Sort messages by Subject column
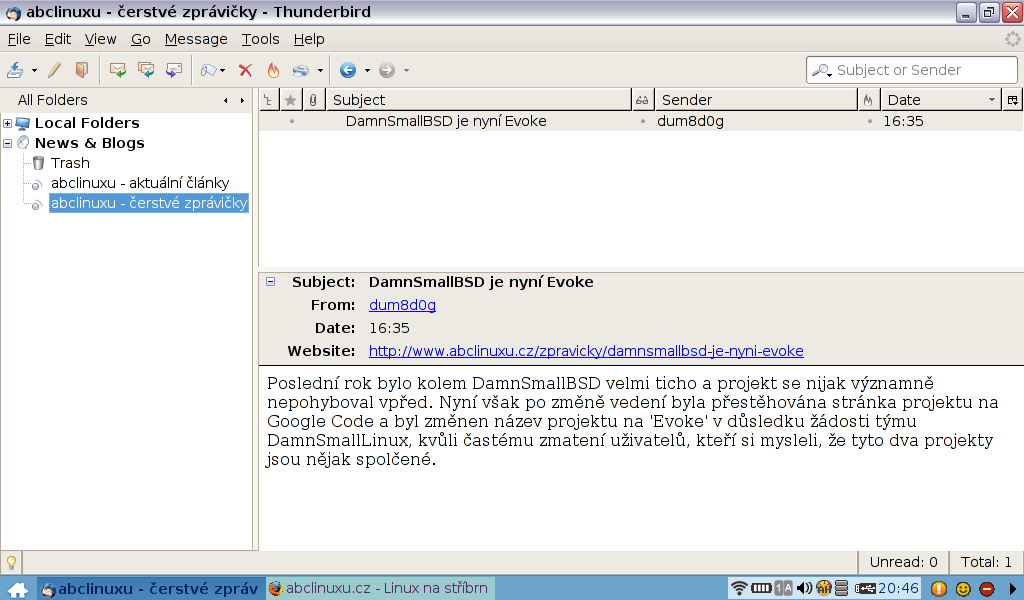The image size is (1024, 600). point(479,100)
